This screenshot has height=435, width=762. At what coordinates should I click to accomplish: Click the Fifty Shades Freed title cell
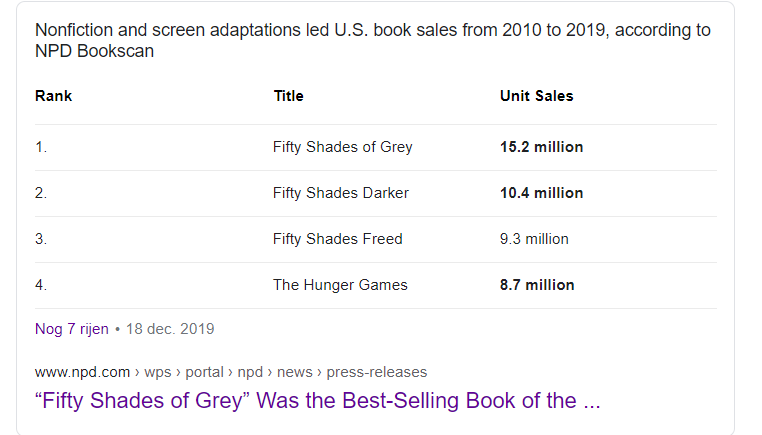point(337,239)
